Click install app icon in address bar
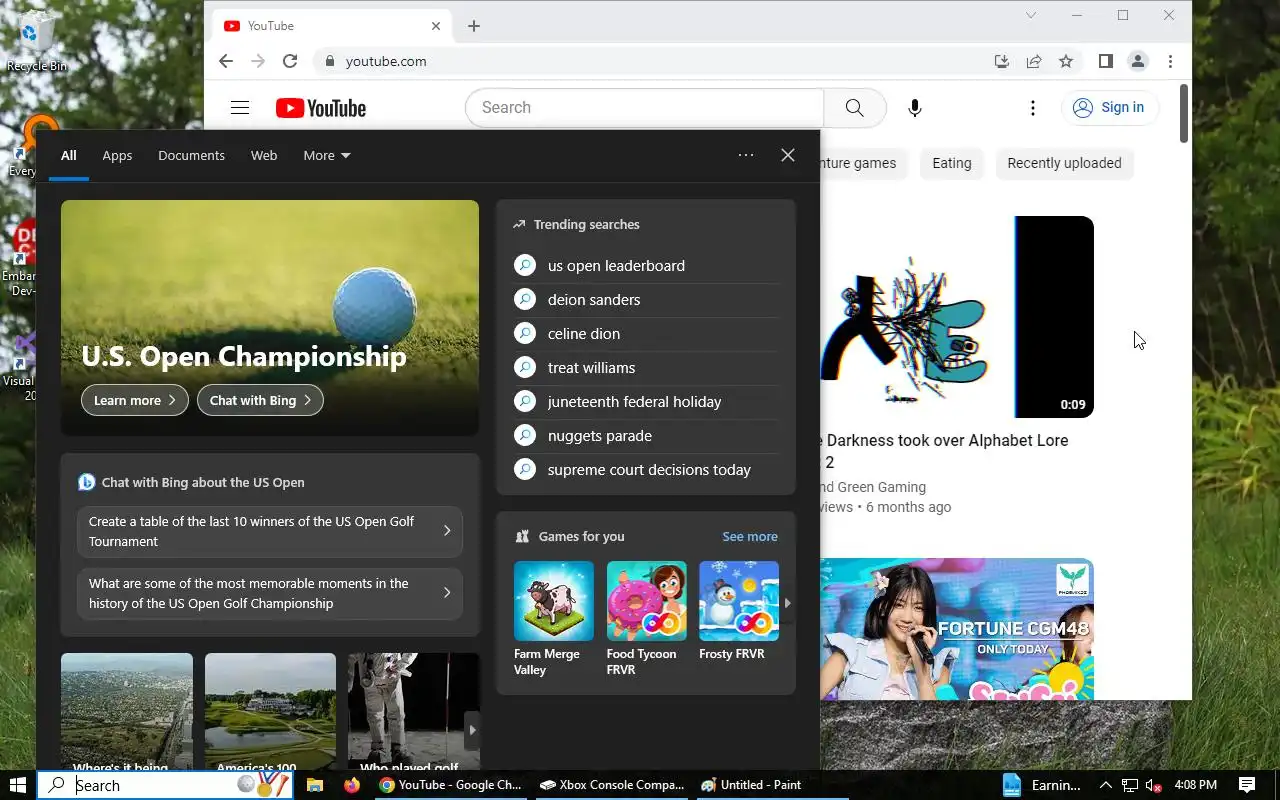 point(1002,61)
